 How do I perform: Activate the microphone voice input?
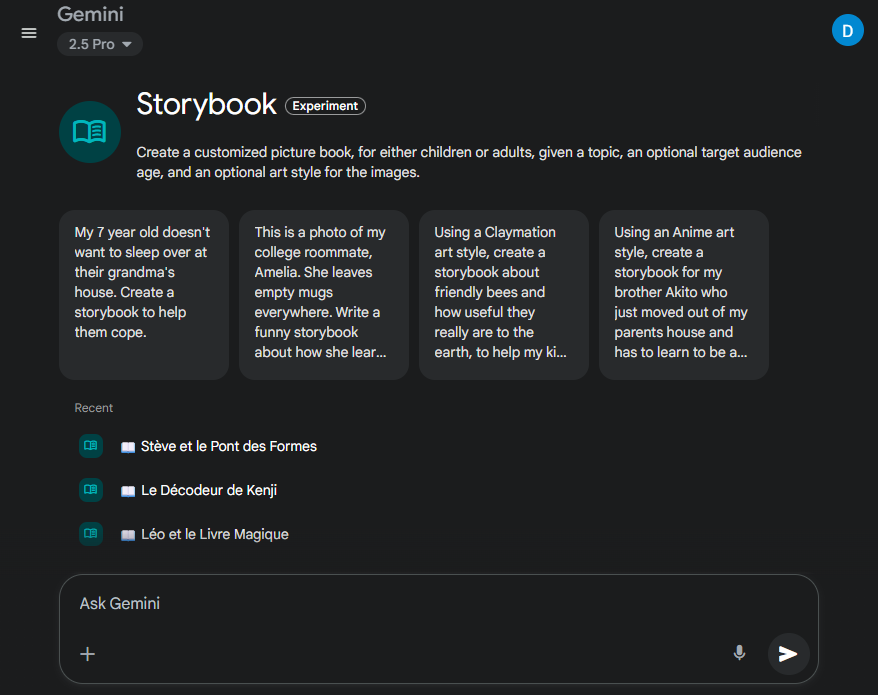(739, 653)
